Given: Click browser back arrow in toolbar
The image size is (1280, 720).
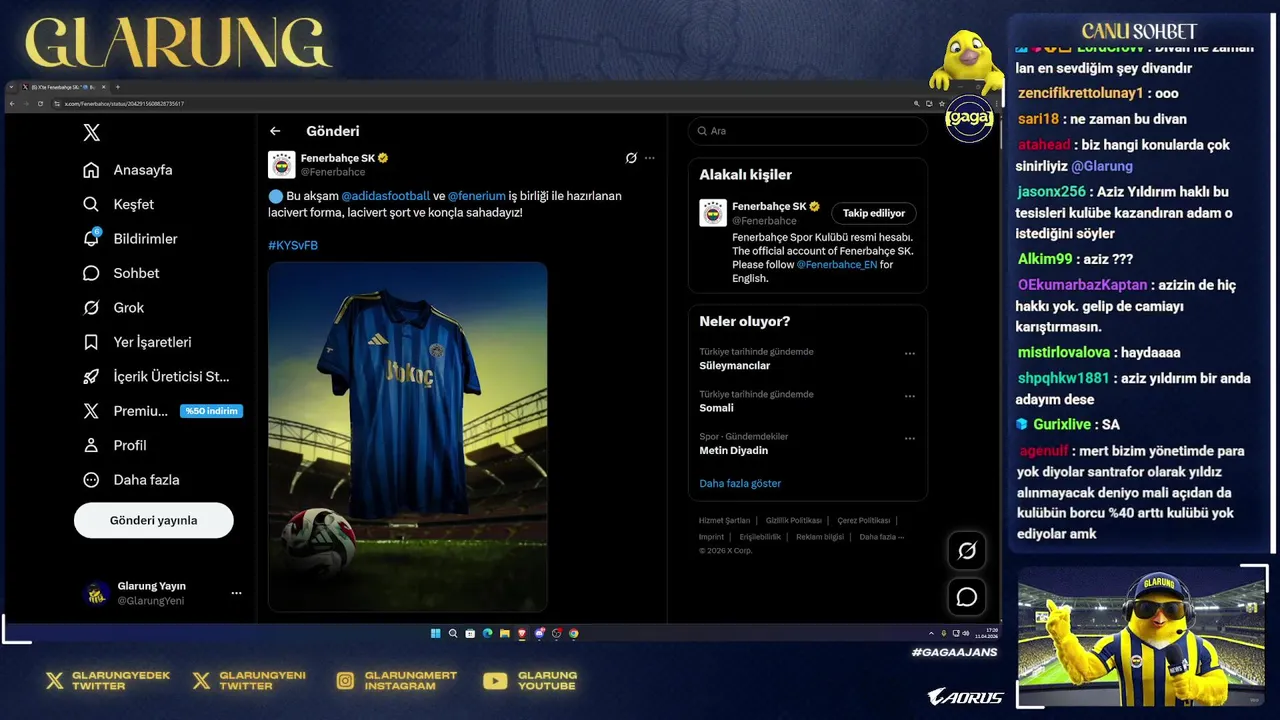Looking at the screenshot, I should 12,104.
